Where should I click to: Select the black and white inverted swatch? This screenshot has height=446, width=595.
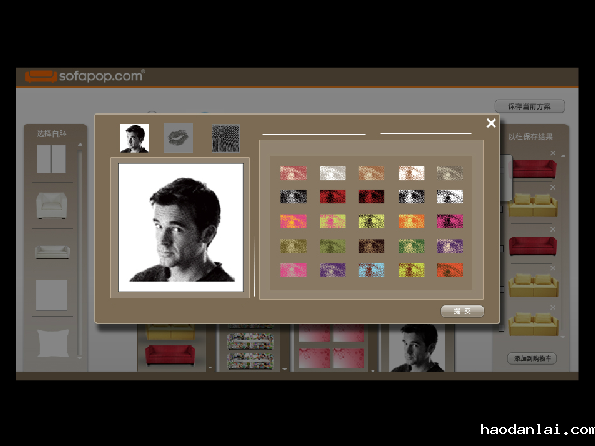(450, 197)
